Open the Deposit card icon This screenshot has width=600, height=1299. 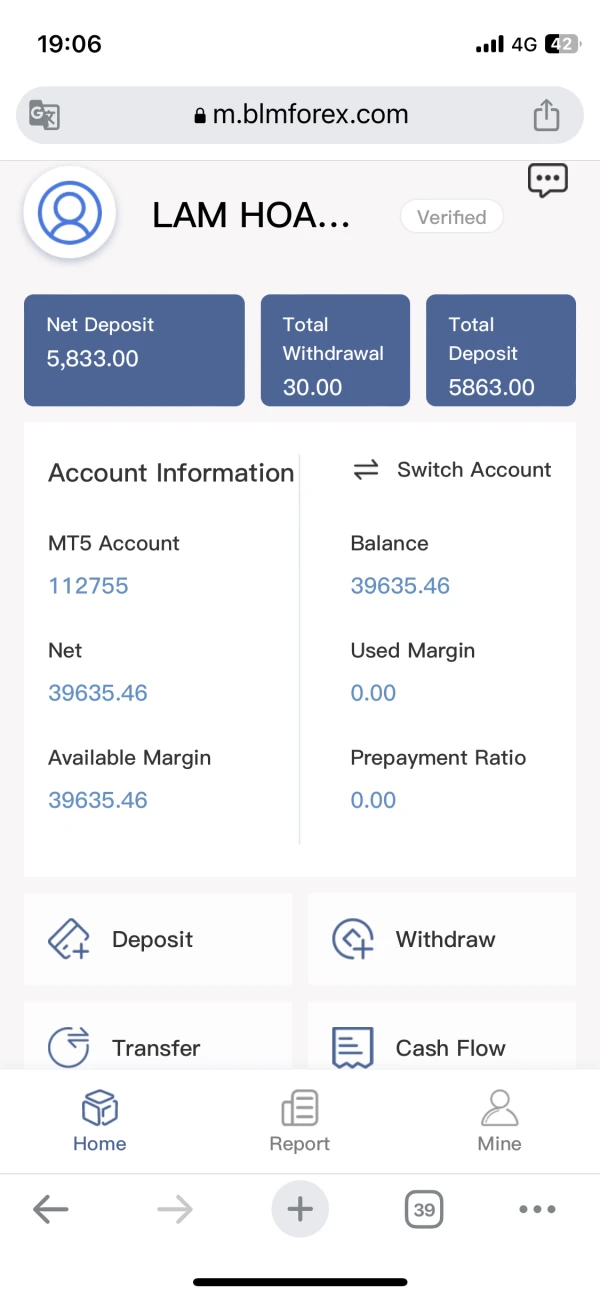click(69, 940)
